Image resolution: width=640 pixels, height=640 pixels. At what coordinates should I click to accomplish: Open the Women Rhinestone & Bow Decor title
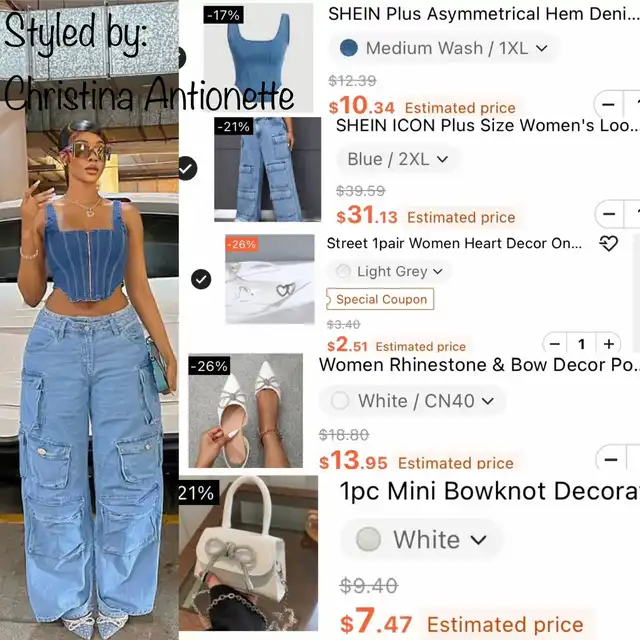pos(478,365)
